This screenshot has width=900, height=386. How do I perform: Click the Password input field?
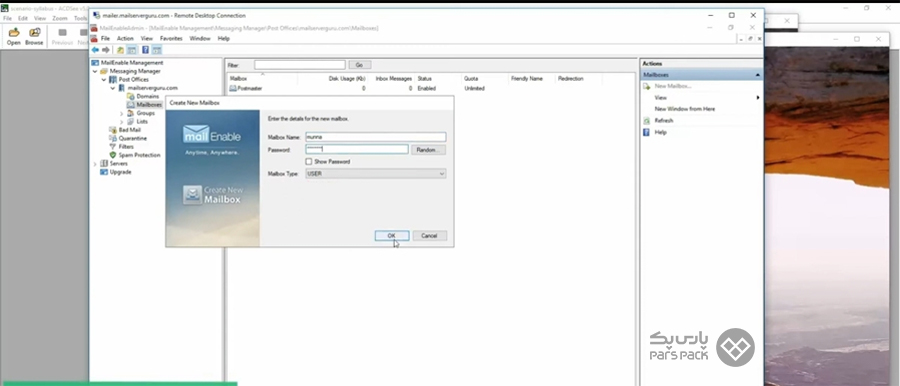tap(357, 149)
